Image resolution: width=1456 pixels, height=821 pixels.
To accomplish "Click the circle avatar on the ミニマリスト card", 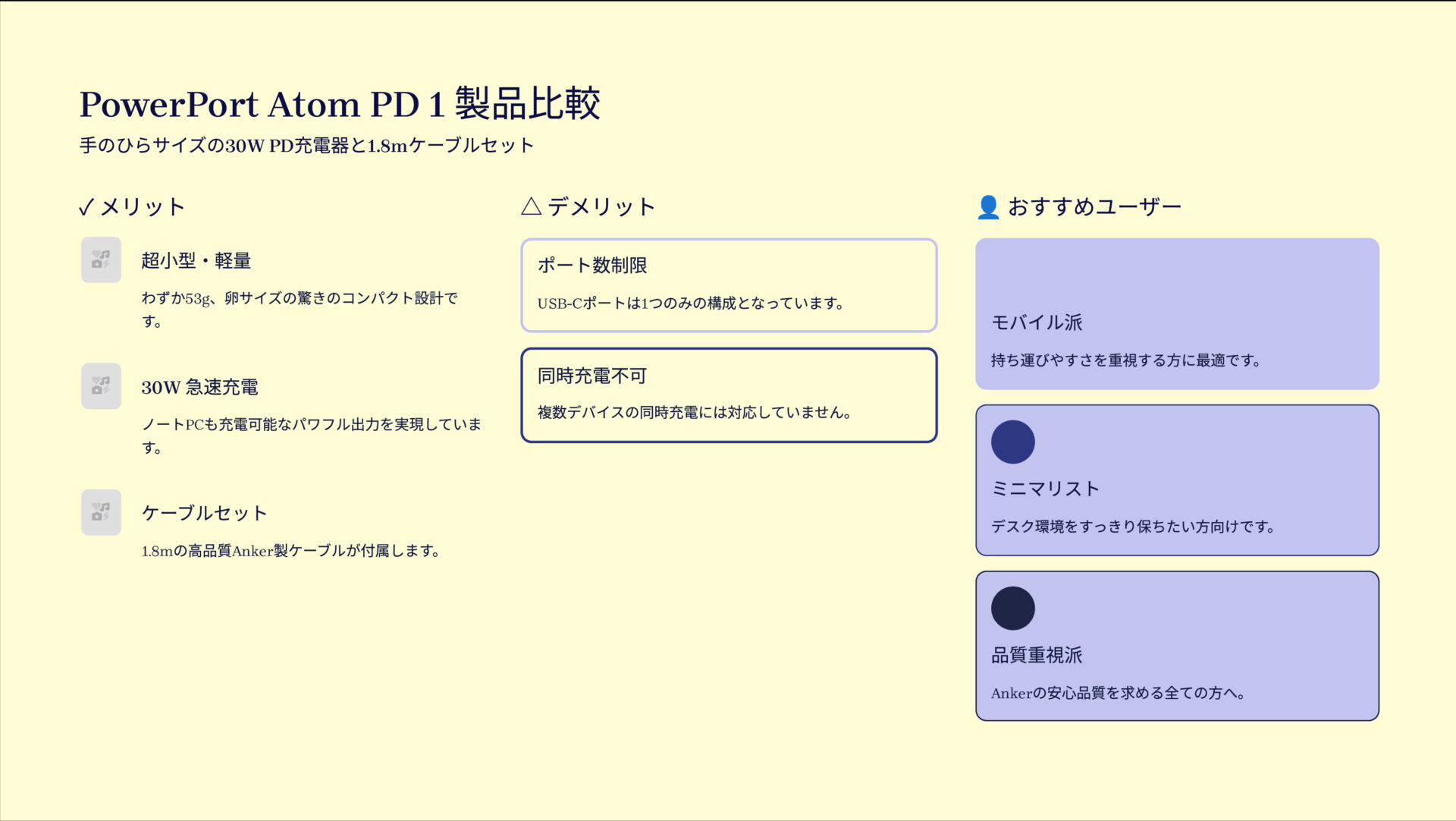I will tap(1012, 442).
